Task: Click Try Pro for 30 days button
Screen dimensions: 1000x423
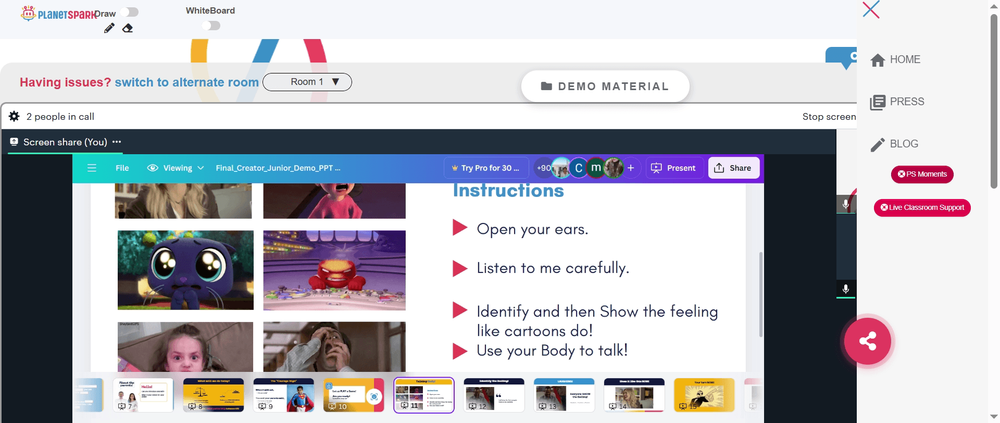Action: click(486, 168)
